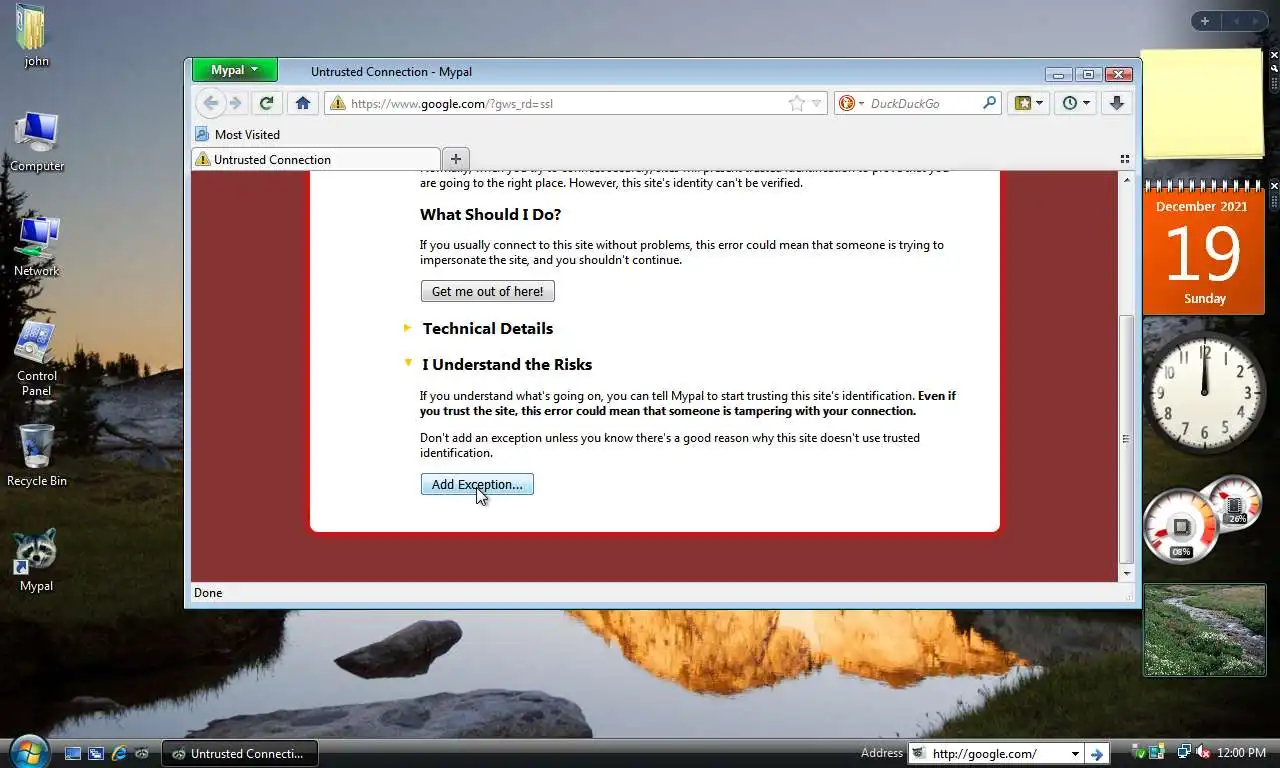Viewport: 1280px width, 768px height.
Task: Open the Downloads arrow button
Action: click(1117, 103)
